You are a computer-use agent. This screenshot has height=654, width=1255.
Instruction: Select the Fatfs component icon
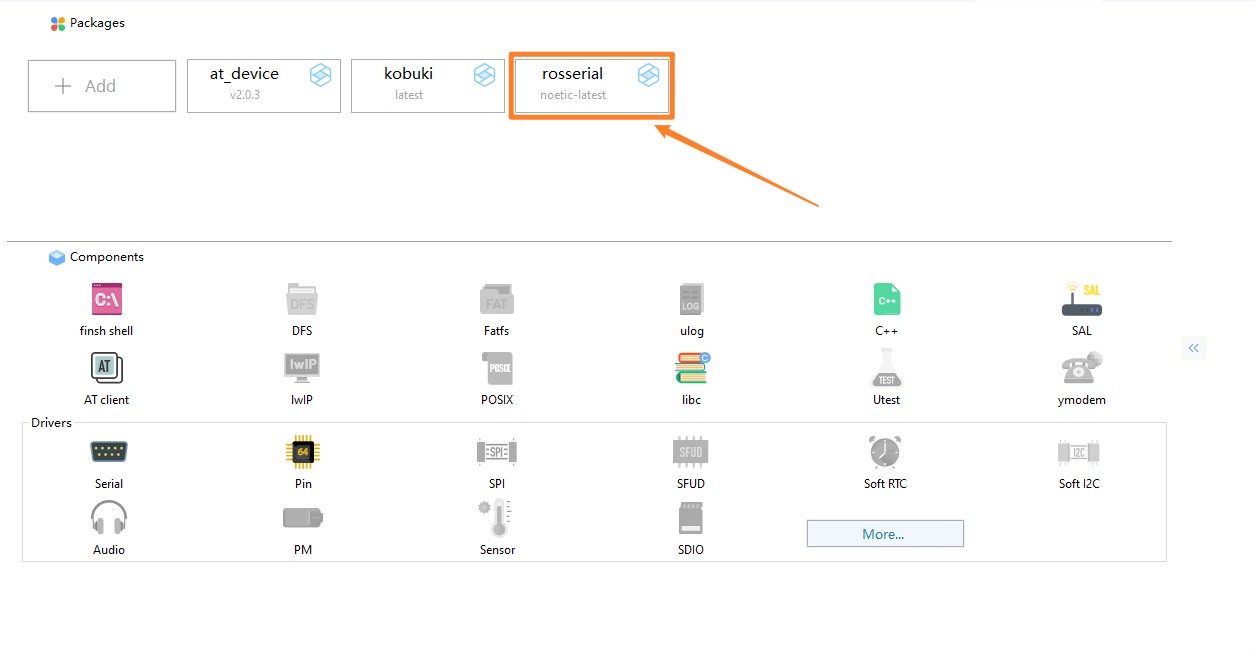point(496,299)
